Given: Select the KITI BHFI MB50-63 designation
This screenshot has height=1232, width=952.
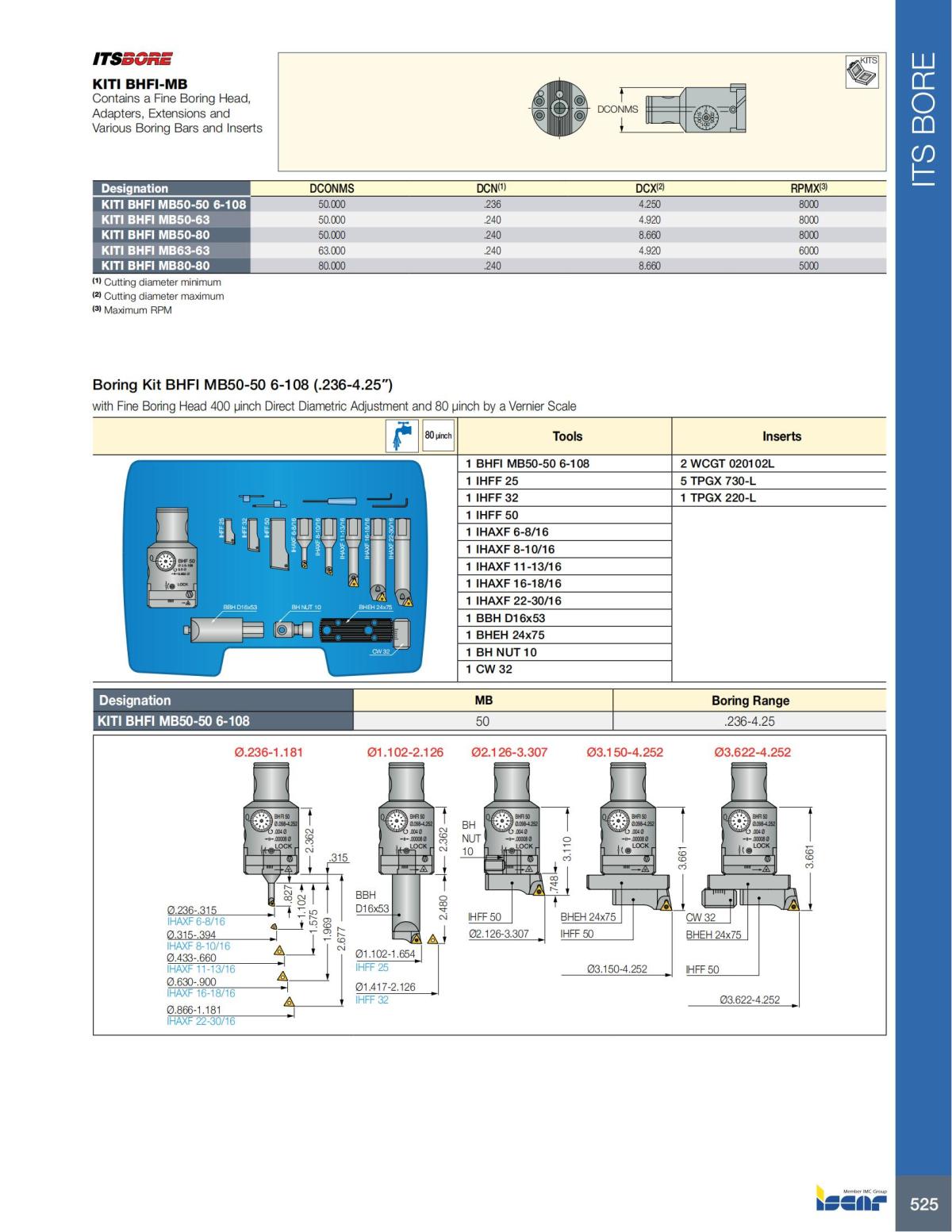Looking at the screenshot, I should click(155, 220).
